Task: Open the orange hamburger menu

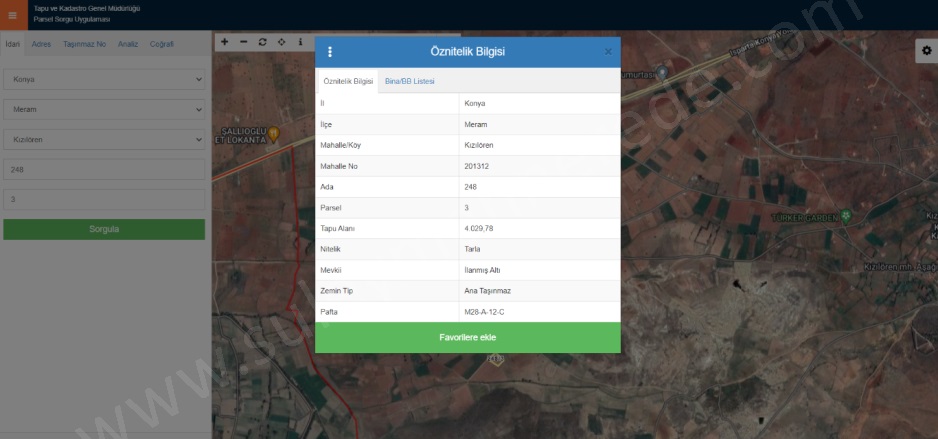Action: 12,15
